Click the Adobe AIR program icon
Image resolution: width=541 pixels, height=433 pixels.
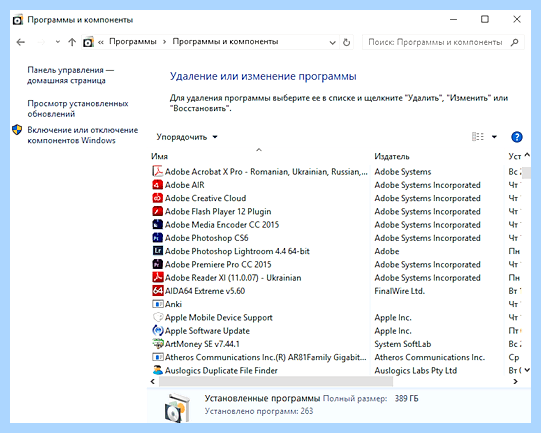pyautogui.click(x=158, y=185)
